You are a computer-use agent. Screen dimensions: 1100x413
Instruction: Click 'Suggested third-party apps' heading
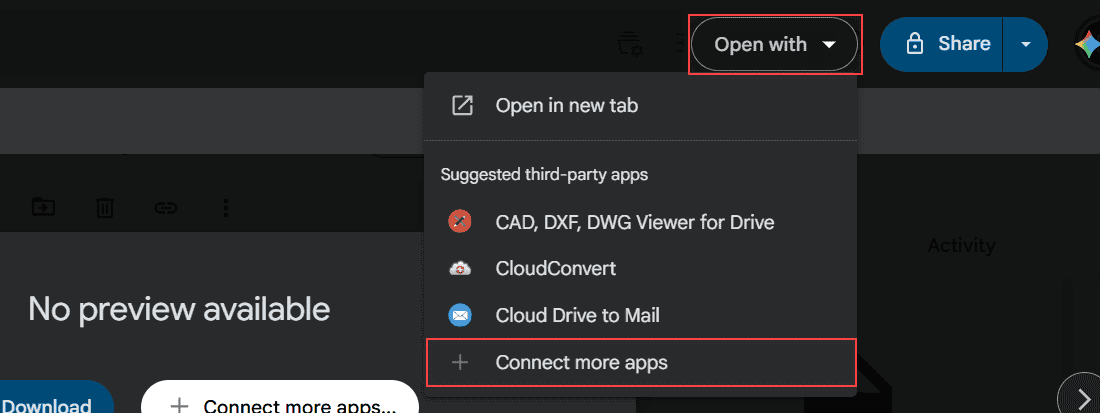[x=544, y=174]
